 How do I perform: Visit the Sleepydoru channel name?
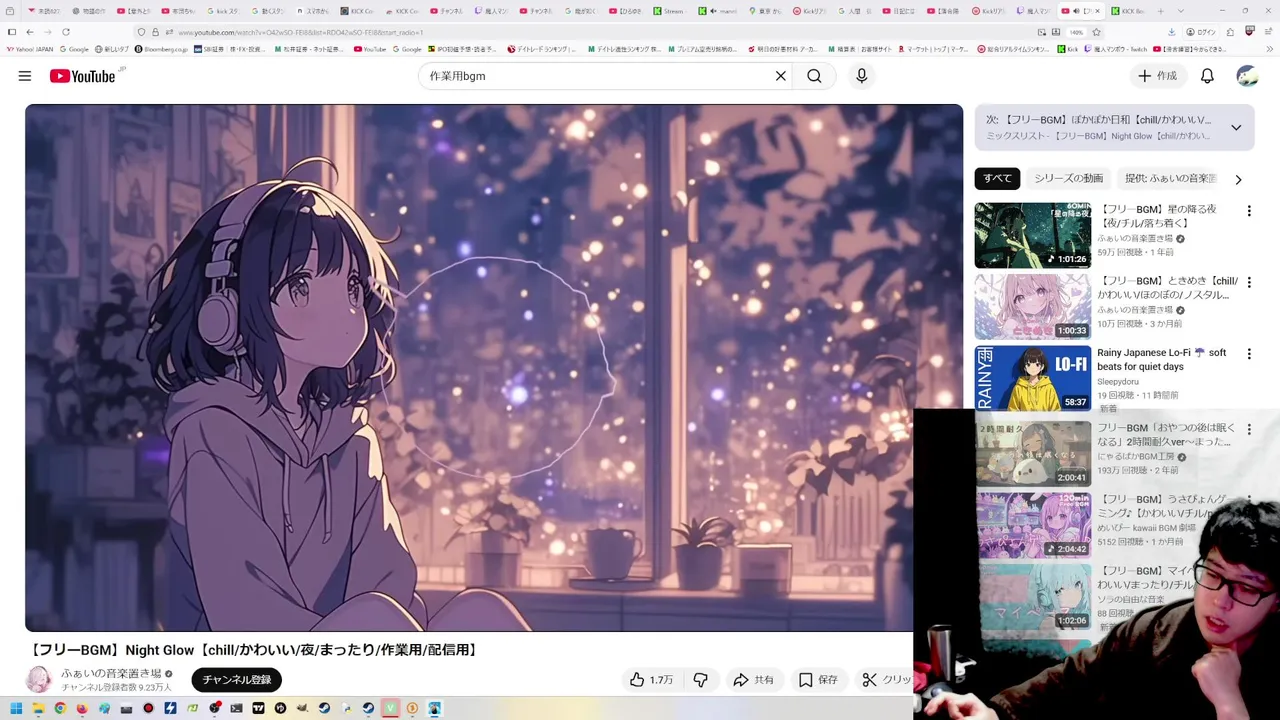1118,381
